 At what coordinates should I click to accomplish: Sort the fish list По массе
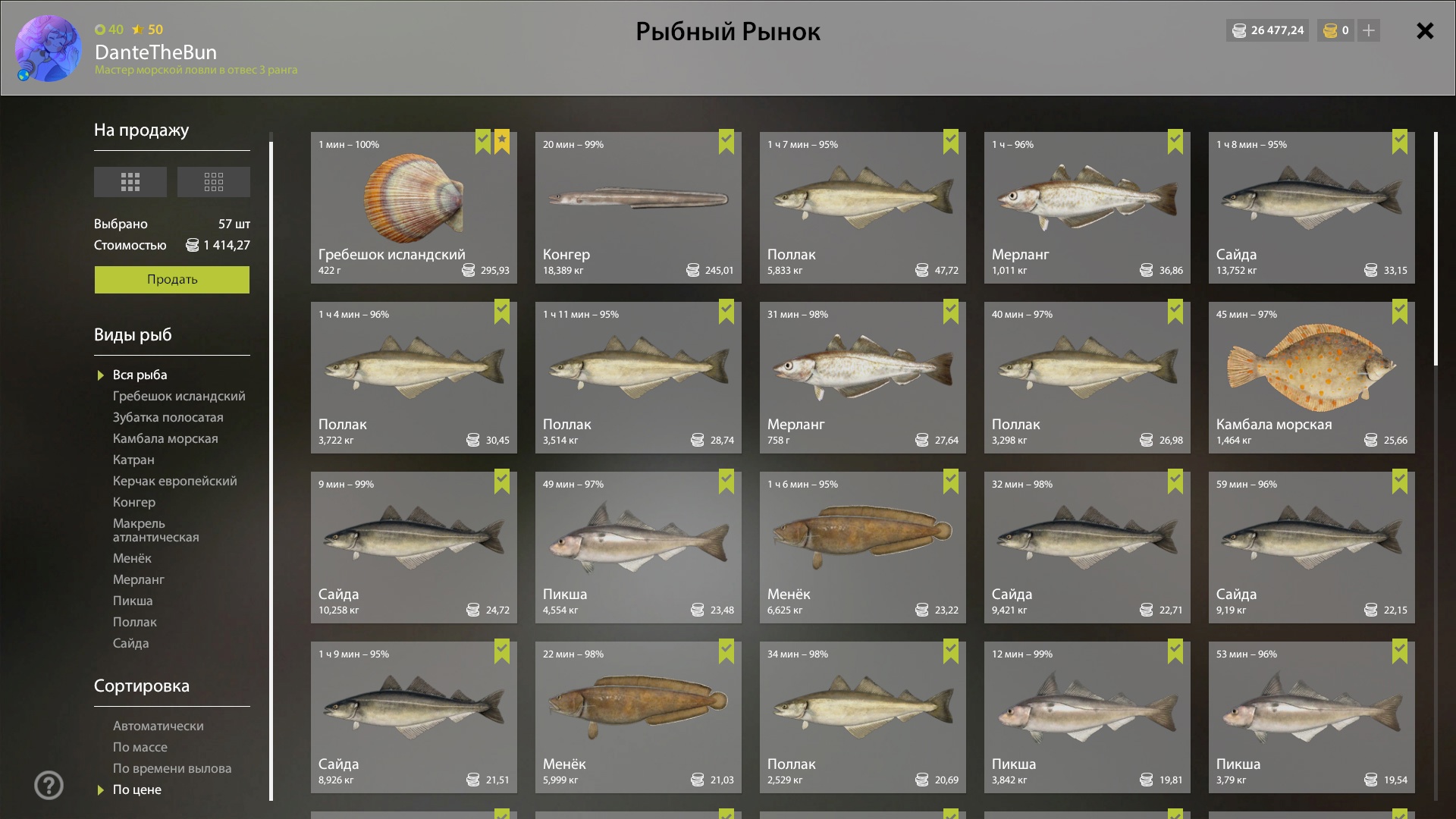tap(140, 747)
